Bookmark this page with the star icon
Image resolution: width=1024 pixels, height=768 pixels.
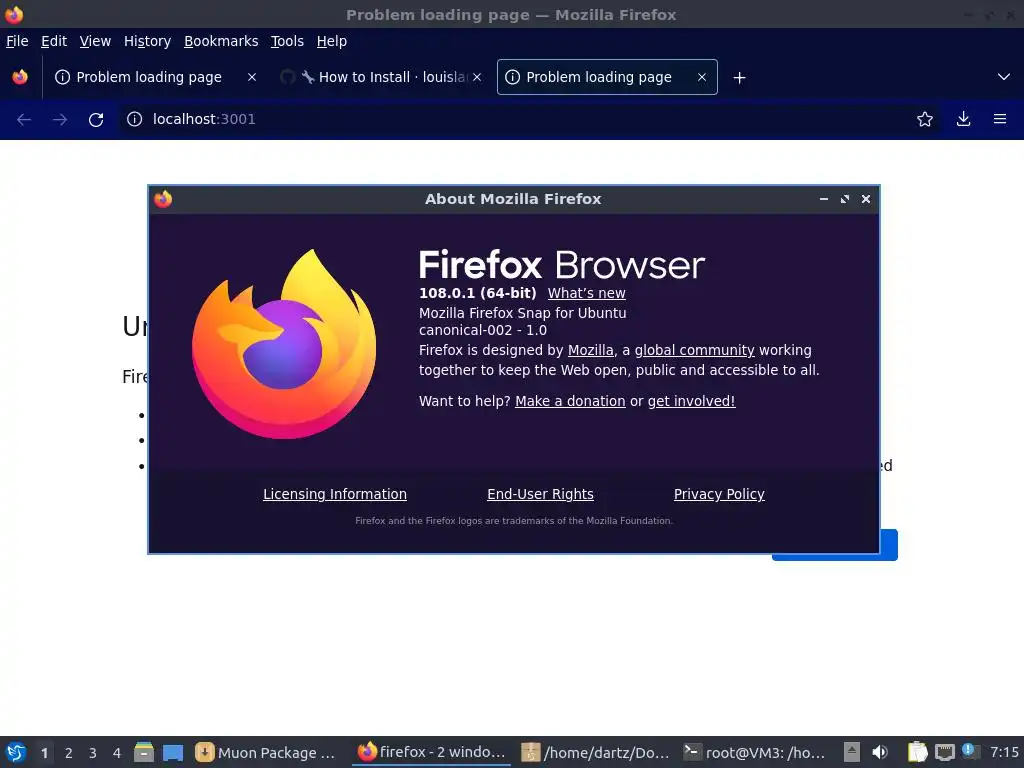pos(925,119)
